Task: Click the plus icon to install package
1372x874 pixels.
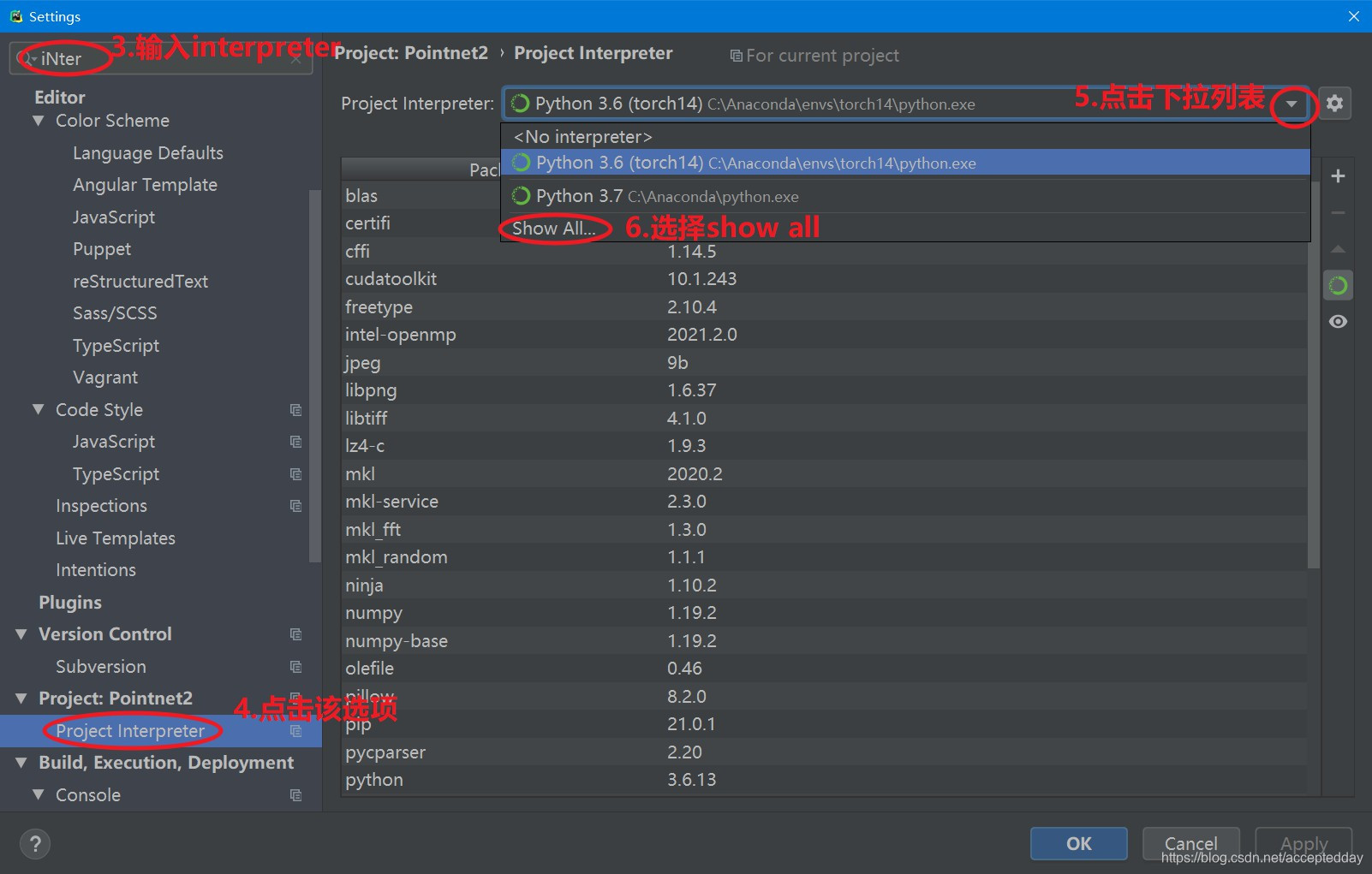Action: coord(1338,176)
